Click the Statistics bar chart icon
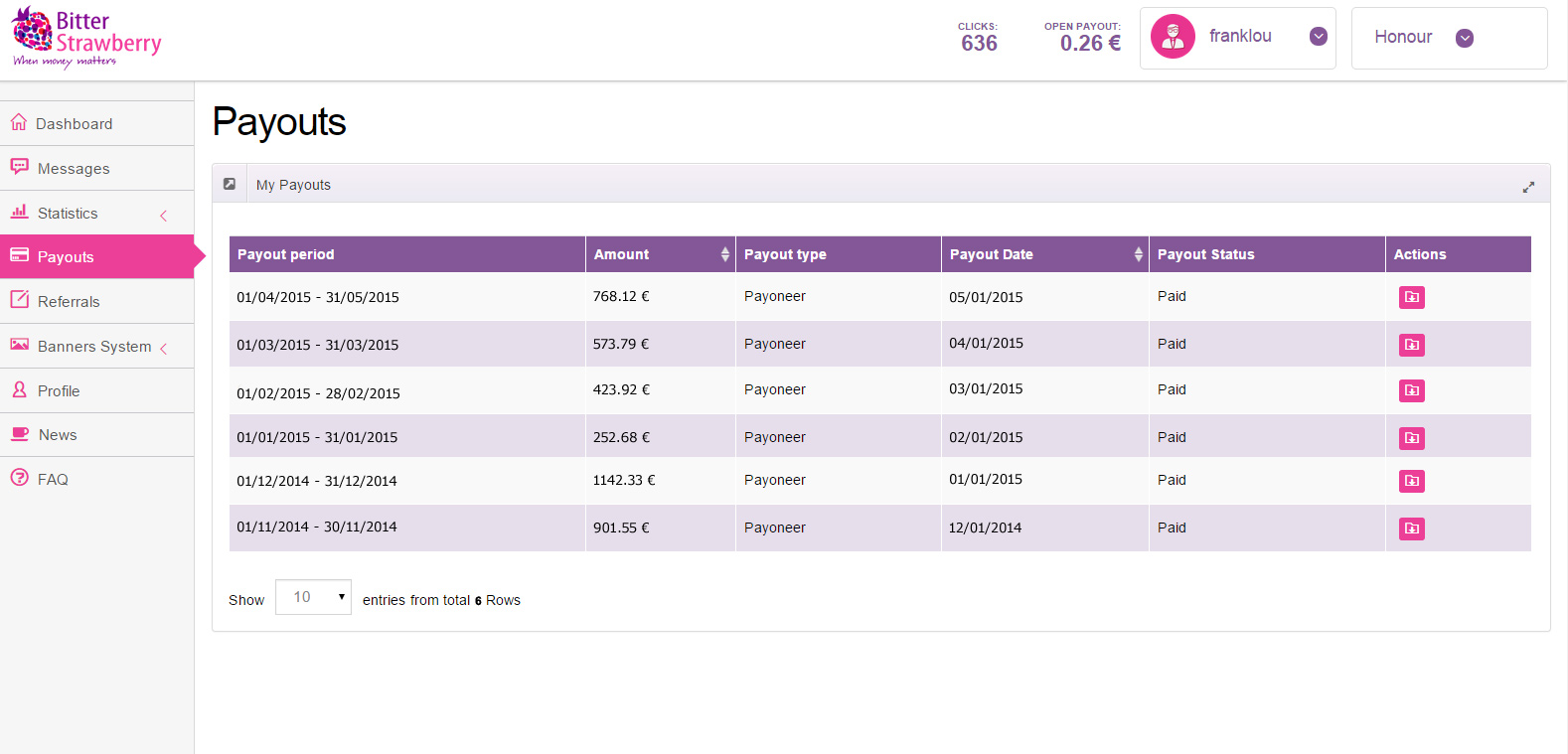Viewport: 1568px width, 754px height. [x=19, y=211]
